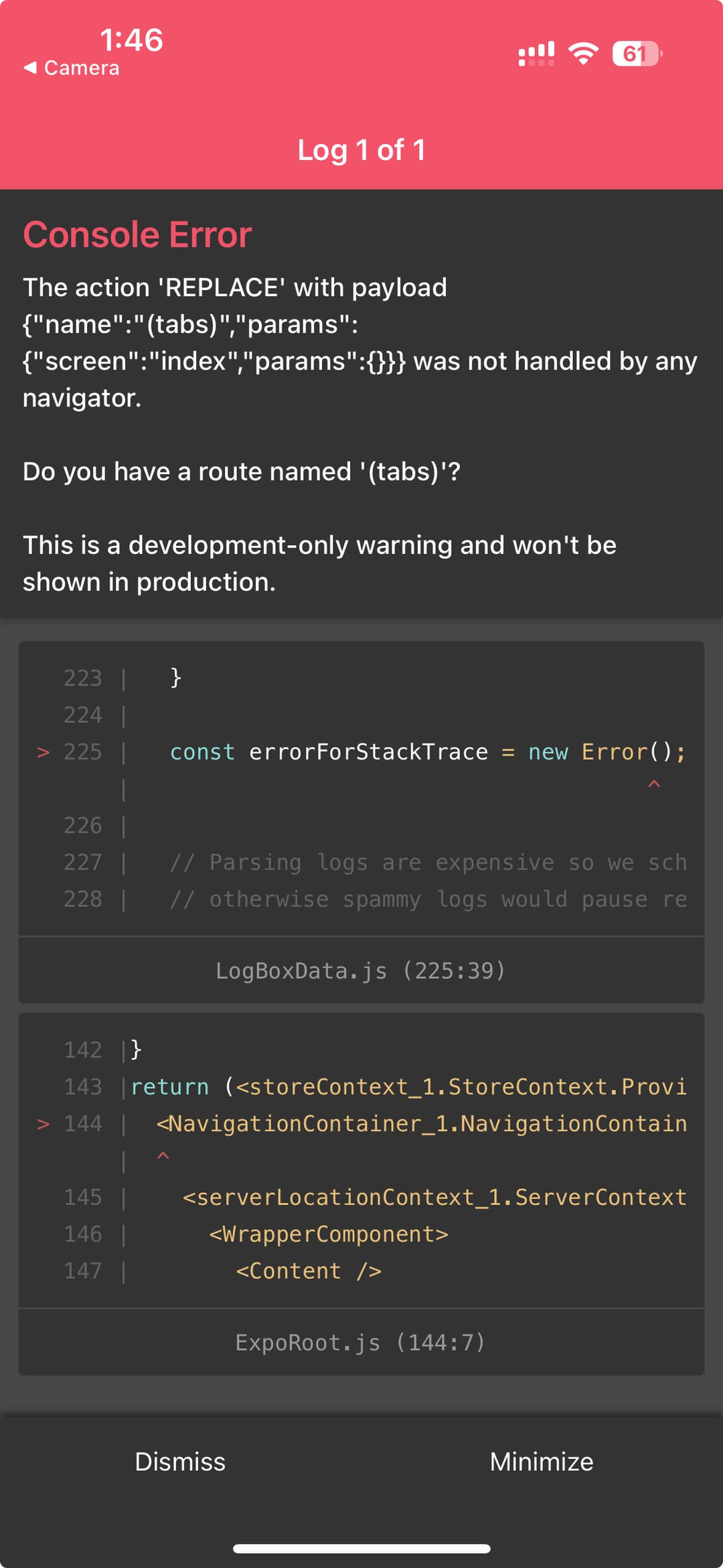
Task: Open LogBoxData.js (225:39) source link
Action: point(361,971)
